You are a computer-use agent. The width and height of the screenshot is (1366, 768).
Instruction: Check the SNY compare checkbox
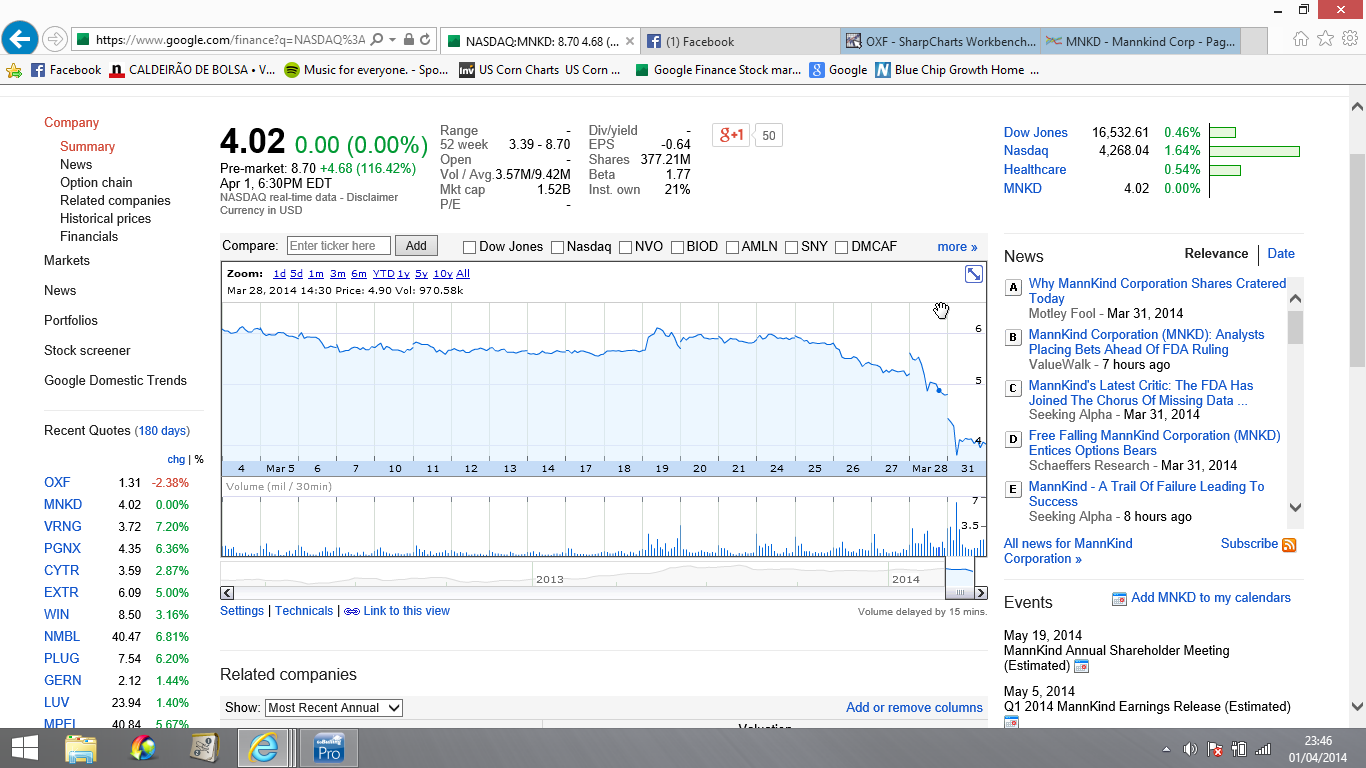792,247
